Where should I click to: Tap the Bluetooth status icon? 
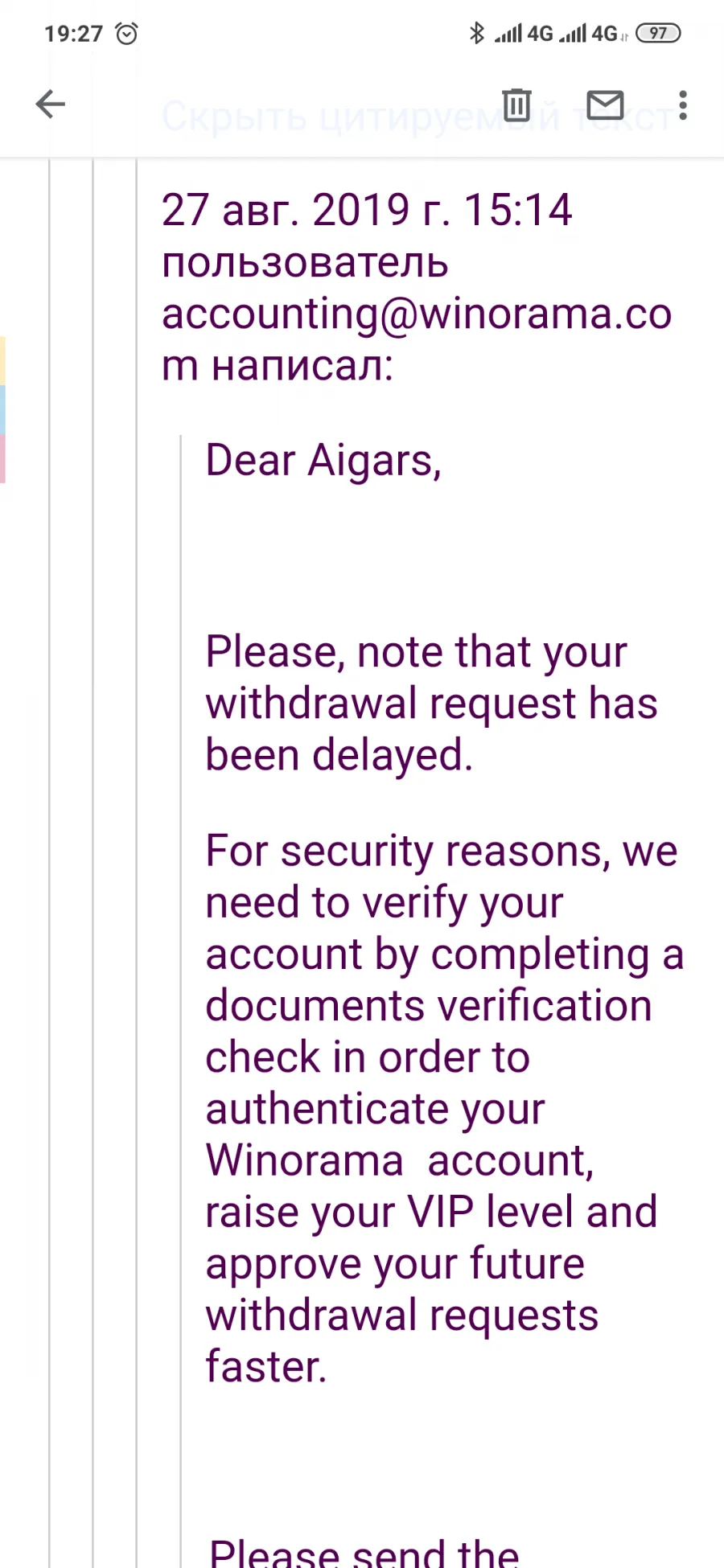(477, 33)
